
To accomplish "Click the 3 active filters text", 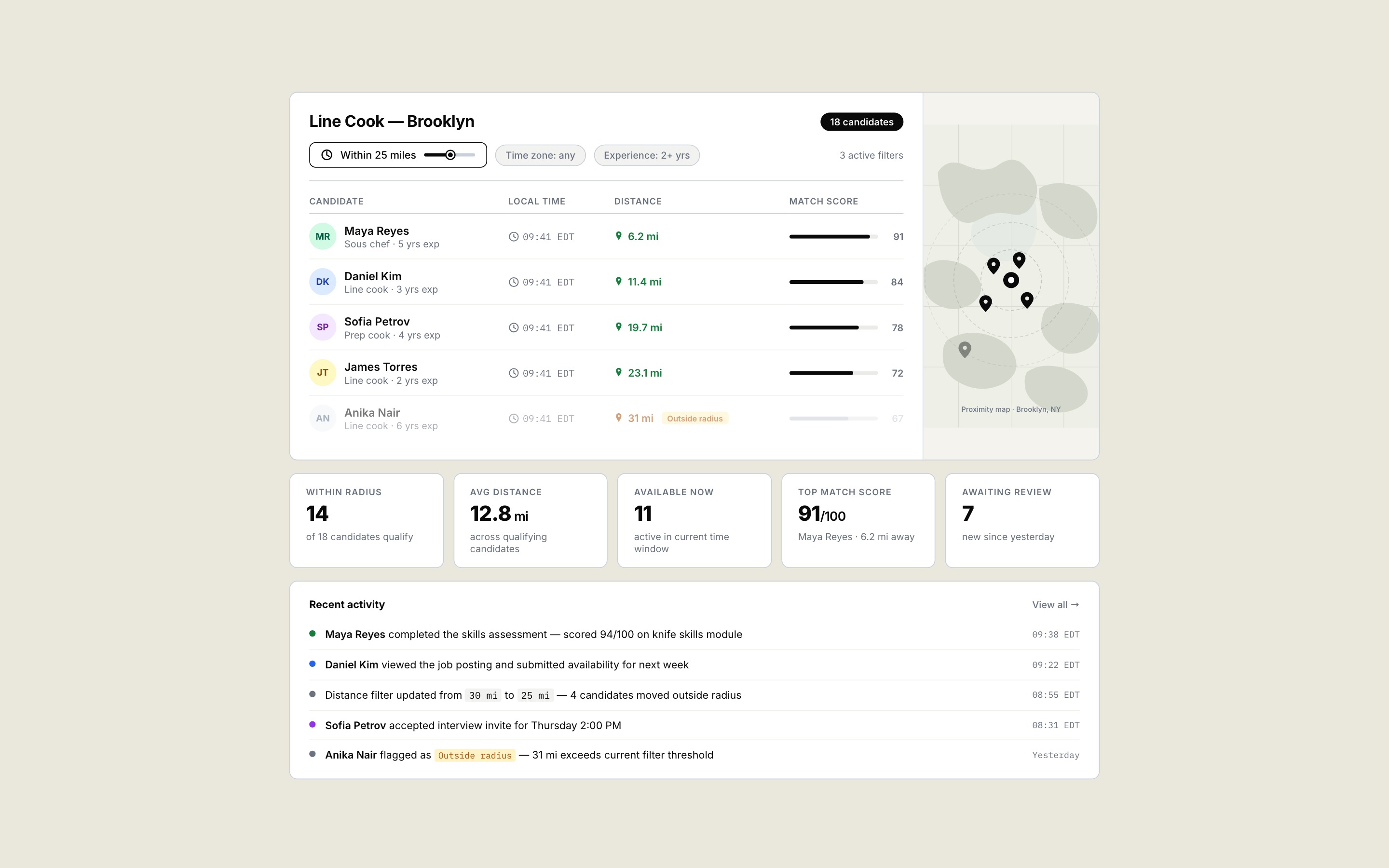I will (x=871, y=155).
